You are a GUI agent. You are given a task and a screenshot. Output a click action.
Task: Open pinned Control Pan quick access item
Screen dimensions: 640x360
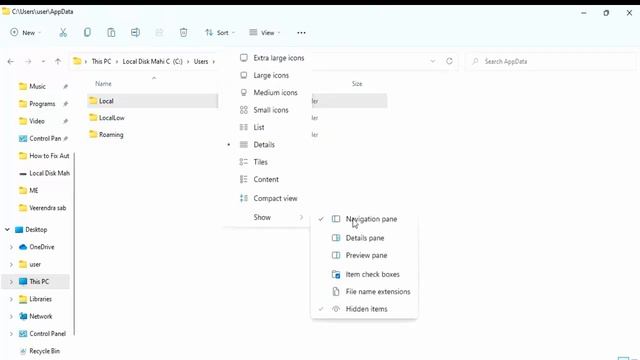coord(44,139)
